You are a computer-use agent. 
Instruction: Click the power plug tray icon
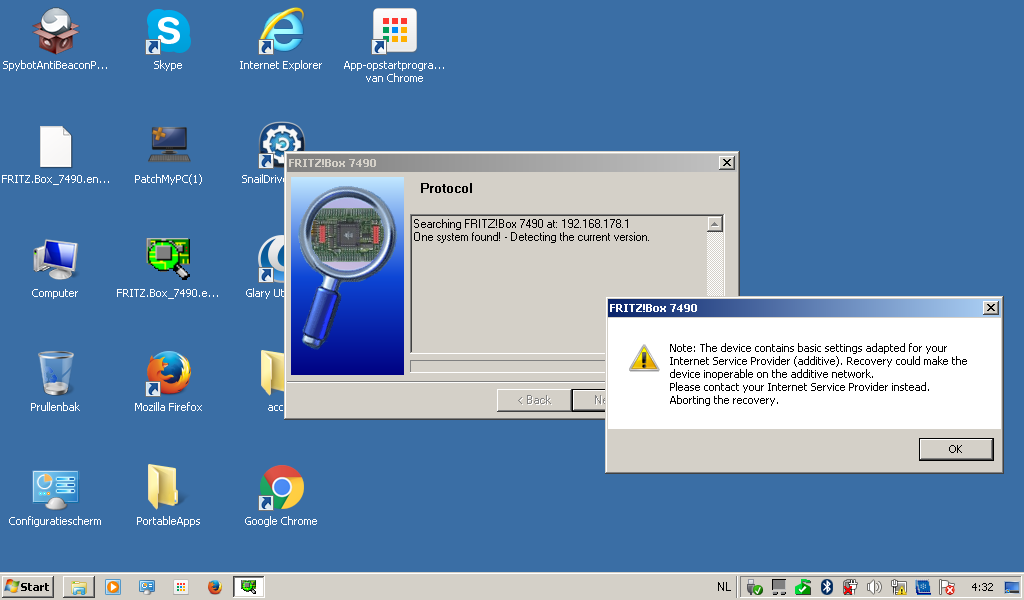coord(850,587)
